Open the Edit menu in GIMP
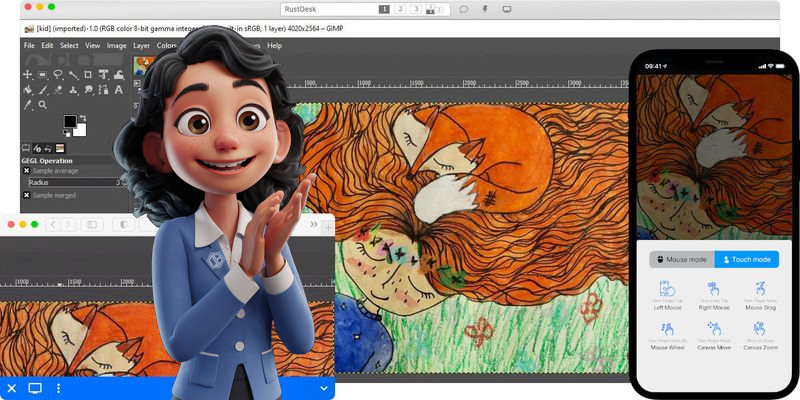 [47, 45]
